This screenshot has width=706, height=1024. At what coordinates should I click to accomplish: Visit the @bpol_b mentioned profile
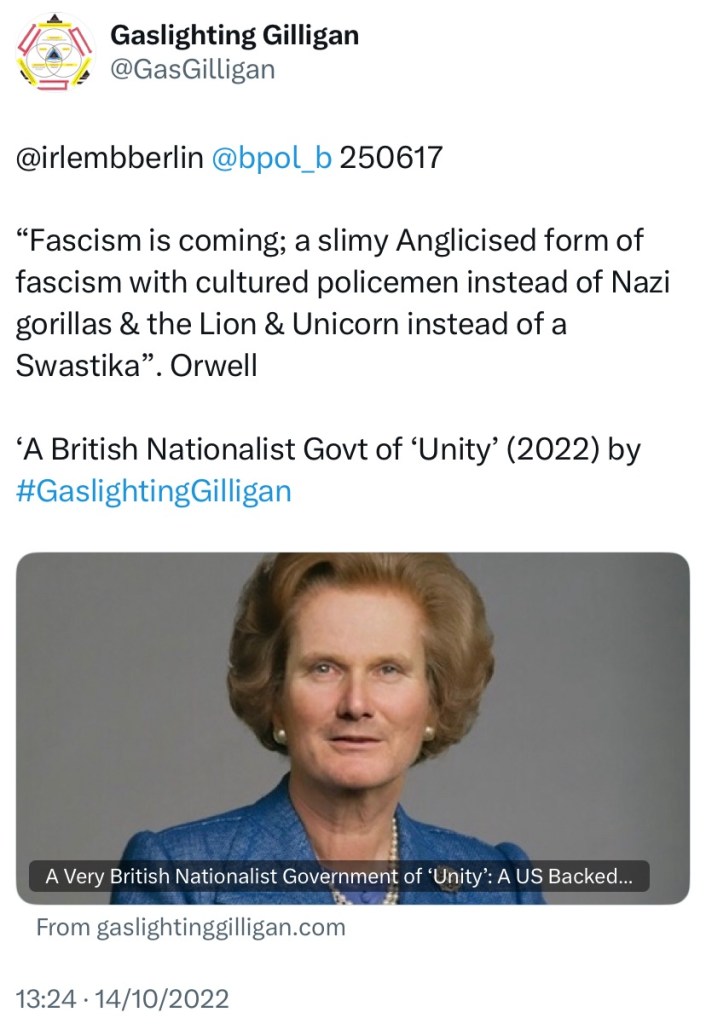click(272, 158)
